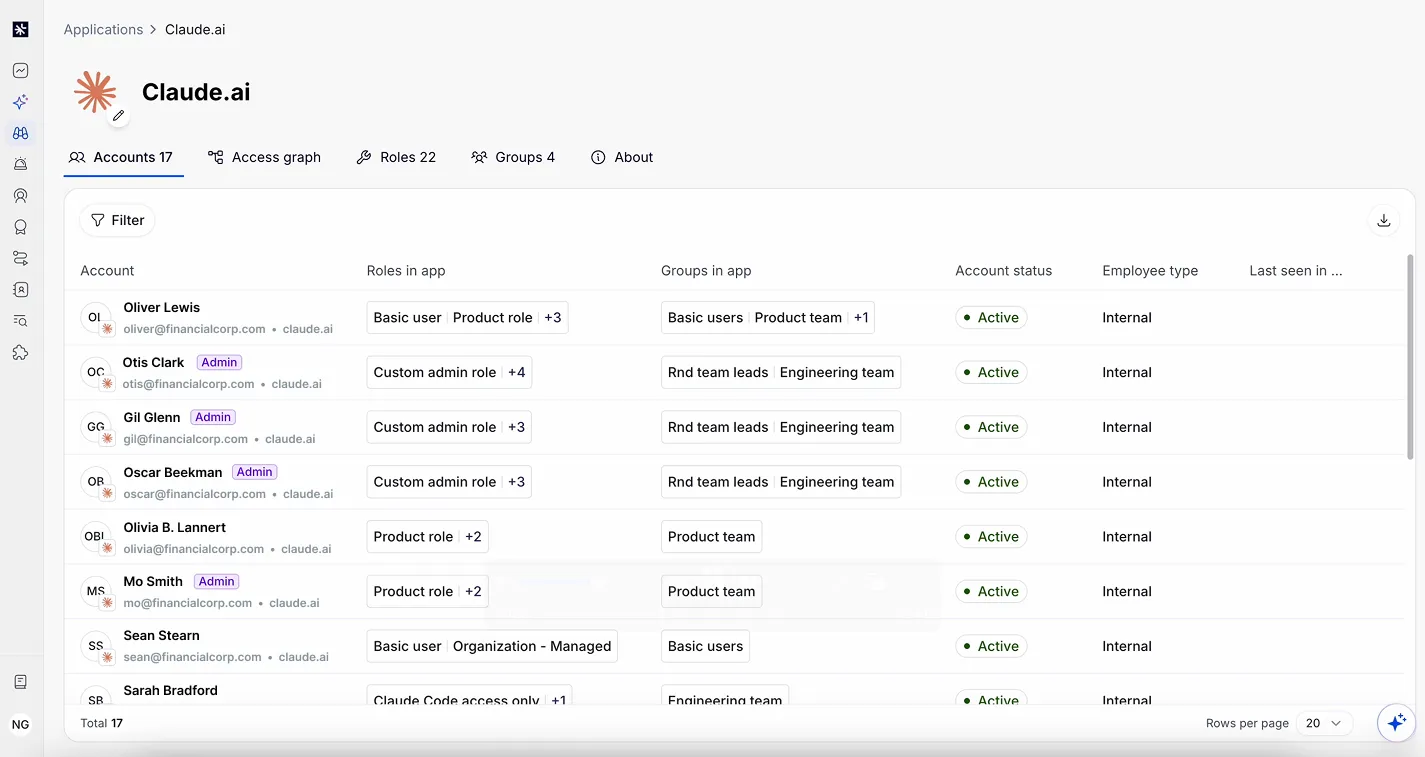This screenshot has height=757, width=1425.
Task: Open the sparkle AI sidebar icon
Action: (20, 102)
